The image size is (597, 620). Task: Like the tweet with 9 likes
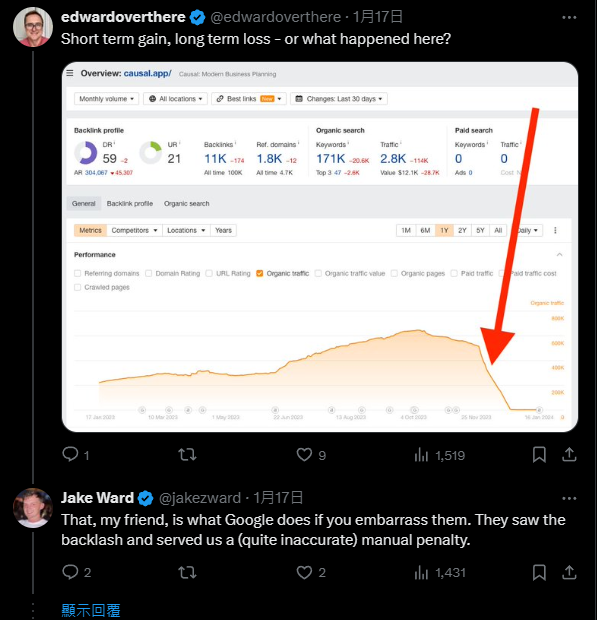tap(304, 454)
